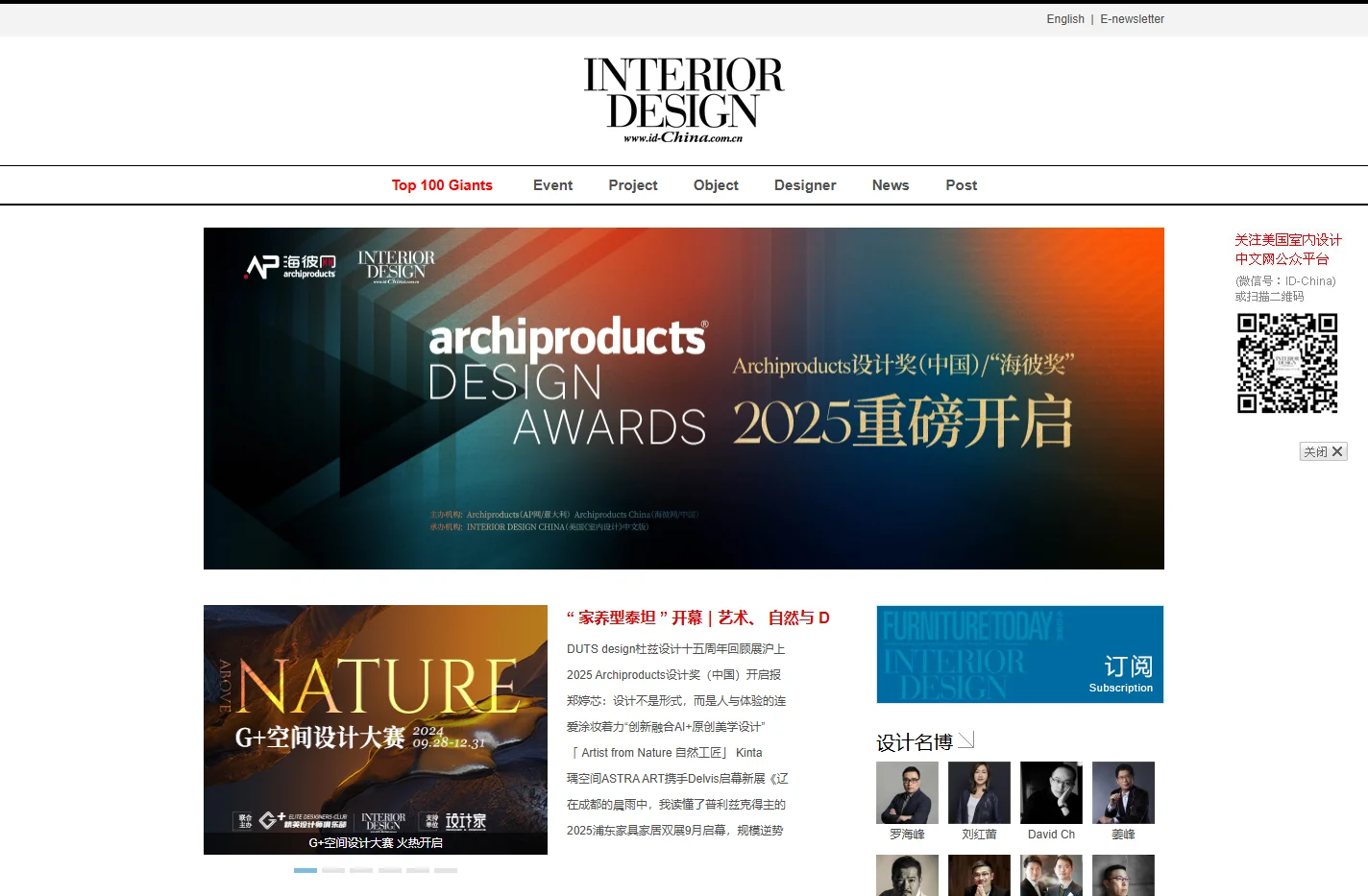1368x896 pixels.
Task: Open the Designer section
Action: click(x=805, y=185)
